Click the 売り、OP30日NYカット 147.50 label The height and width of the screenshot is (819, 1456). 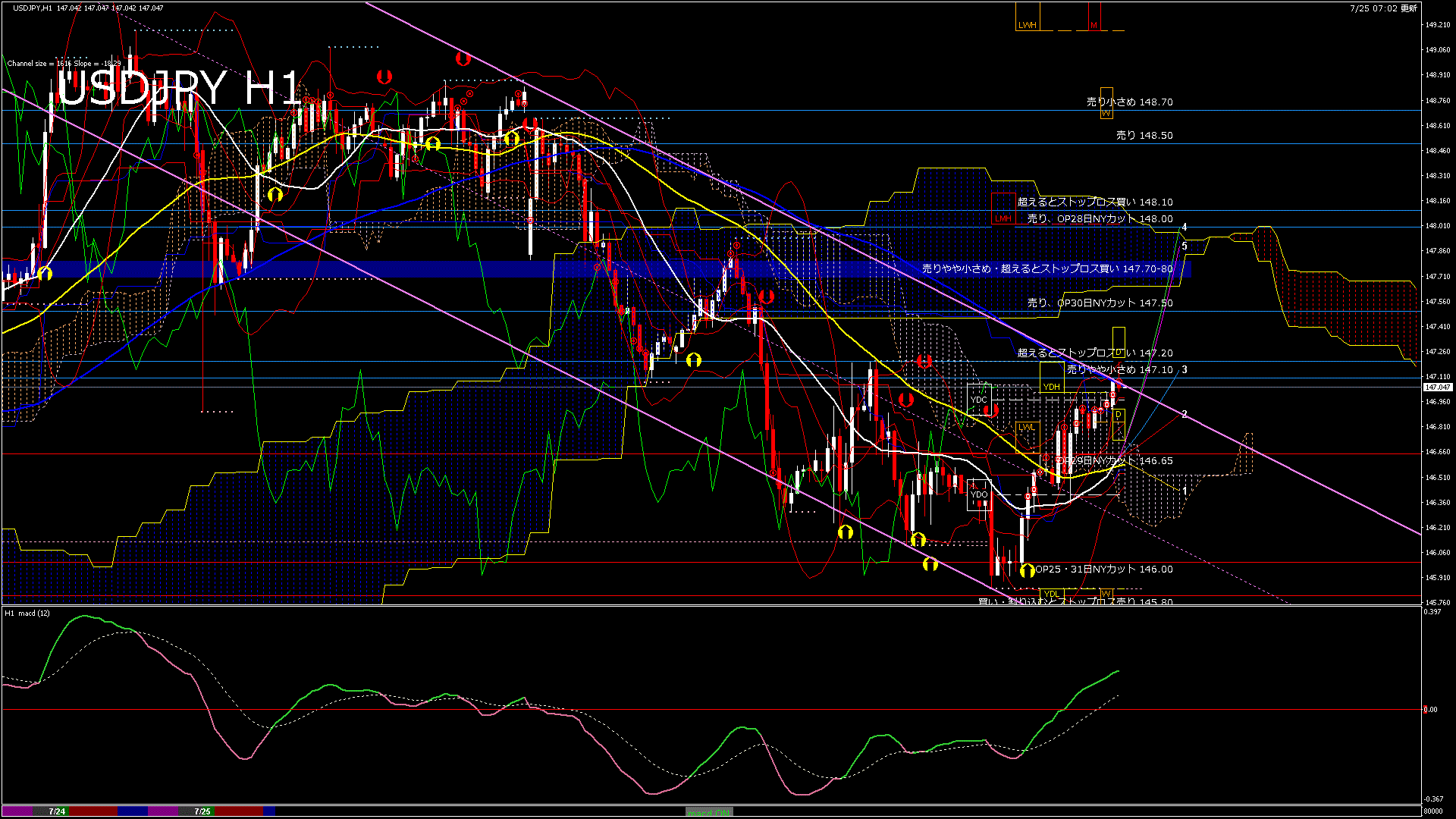click(x=1100, y=303)
